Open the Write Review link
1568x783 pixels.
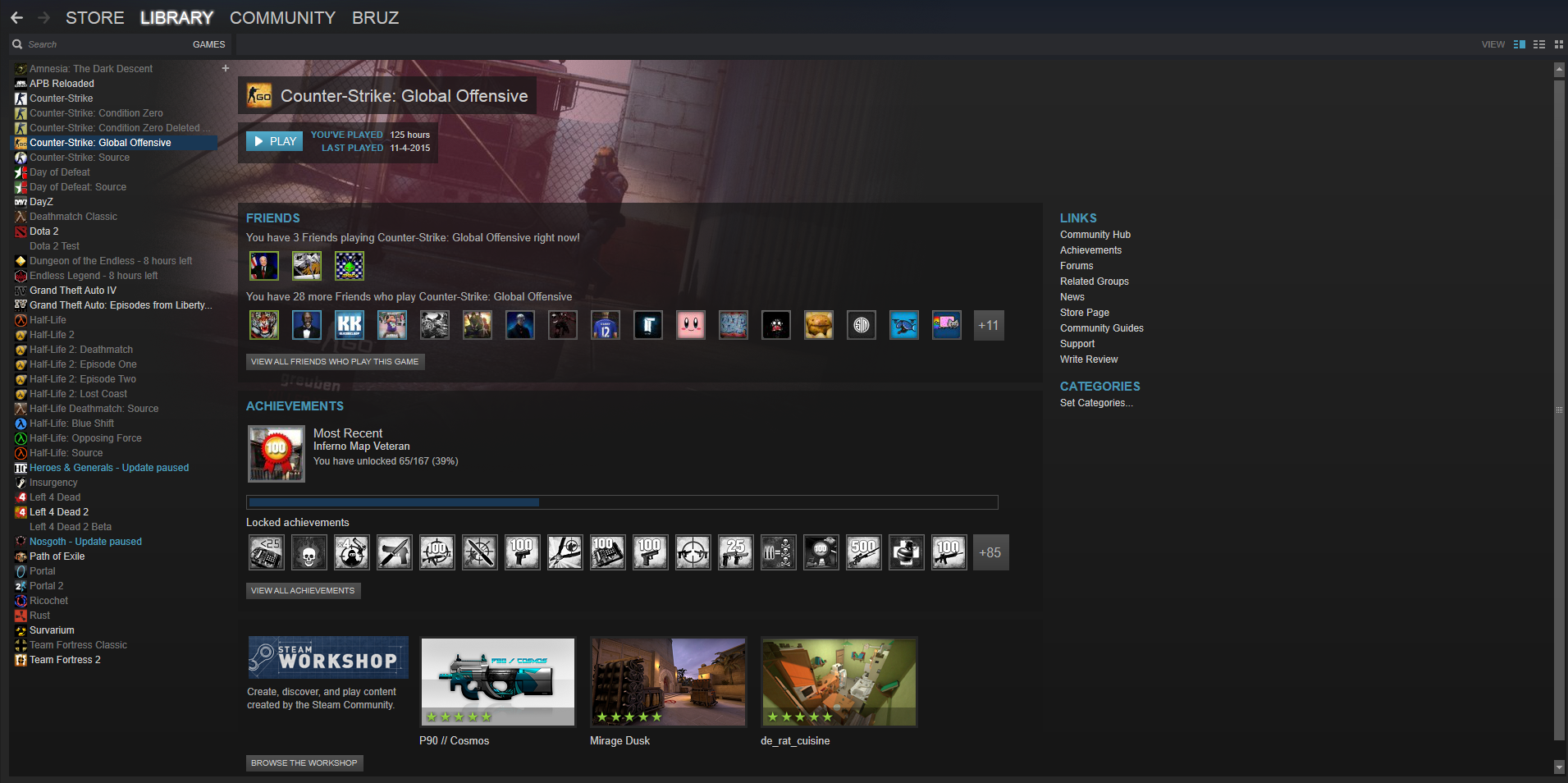(x=1089, y=359)
